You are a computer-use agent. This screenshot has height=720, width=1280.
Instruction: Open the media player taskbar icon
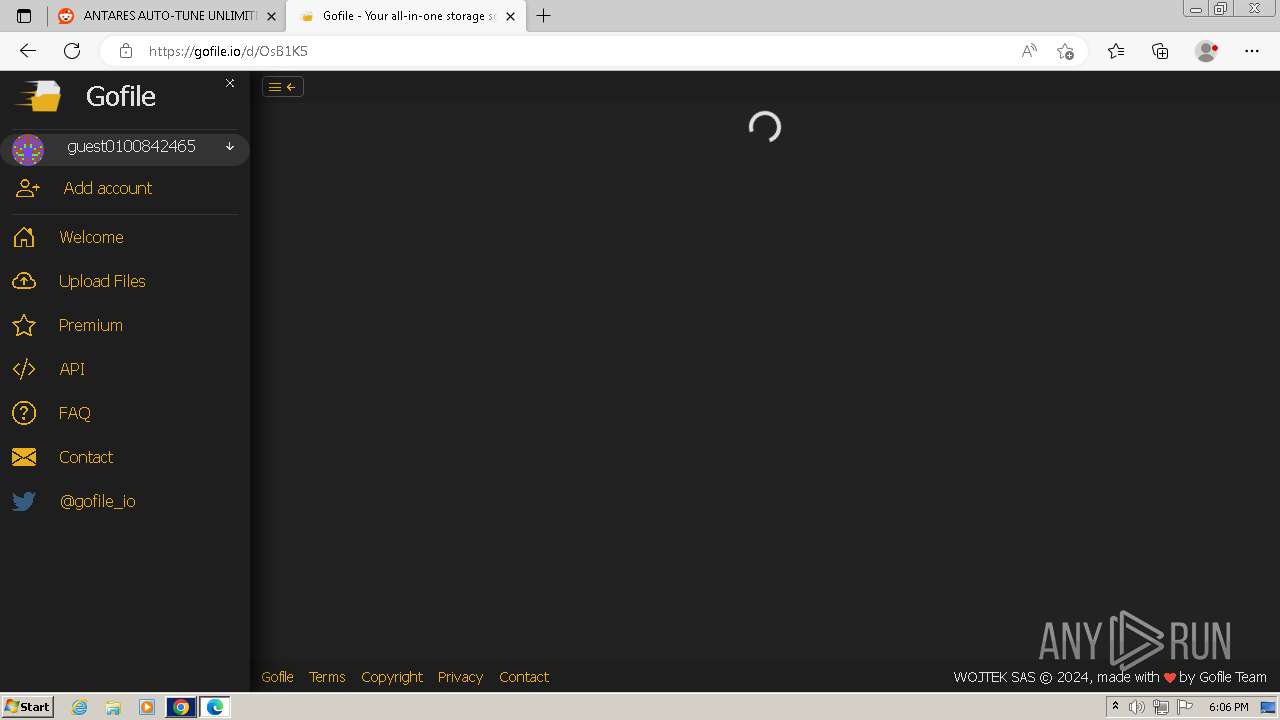(x=147, y=707)
